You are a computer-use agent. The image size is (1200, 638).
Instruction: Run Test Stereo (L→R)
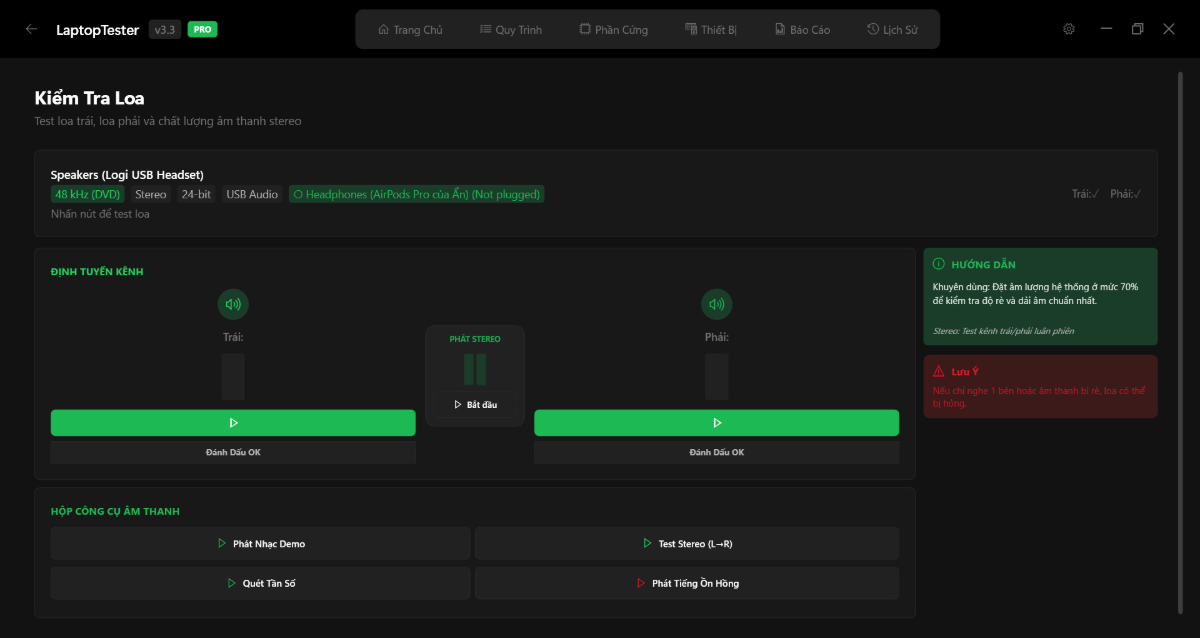pyautogui.click(x=687, y=544)
